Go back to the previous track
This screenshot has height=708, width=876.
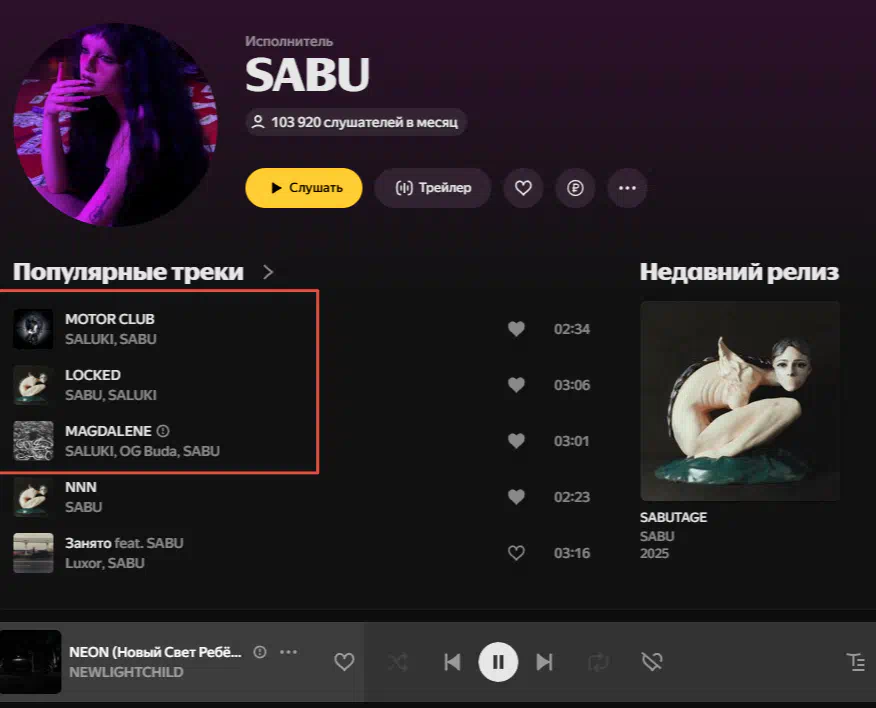coord(452,662)
